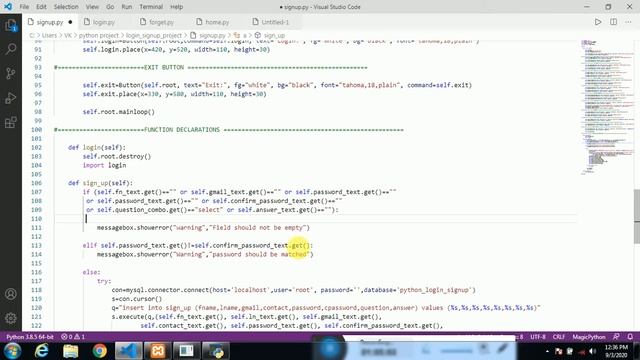This screenshot has height=360, width=640.
Task: Click line number 113 in gutter
Action: pyautogui.click(x=36, y=245)
